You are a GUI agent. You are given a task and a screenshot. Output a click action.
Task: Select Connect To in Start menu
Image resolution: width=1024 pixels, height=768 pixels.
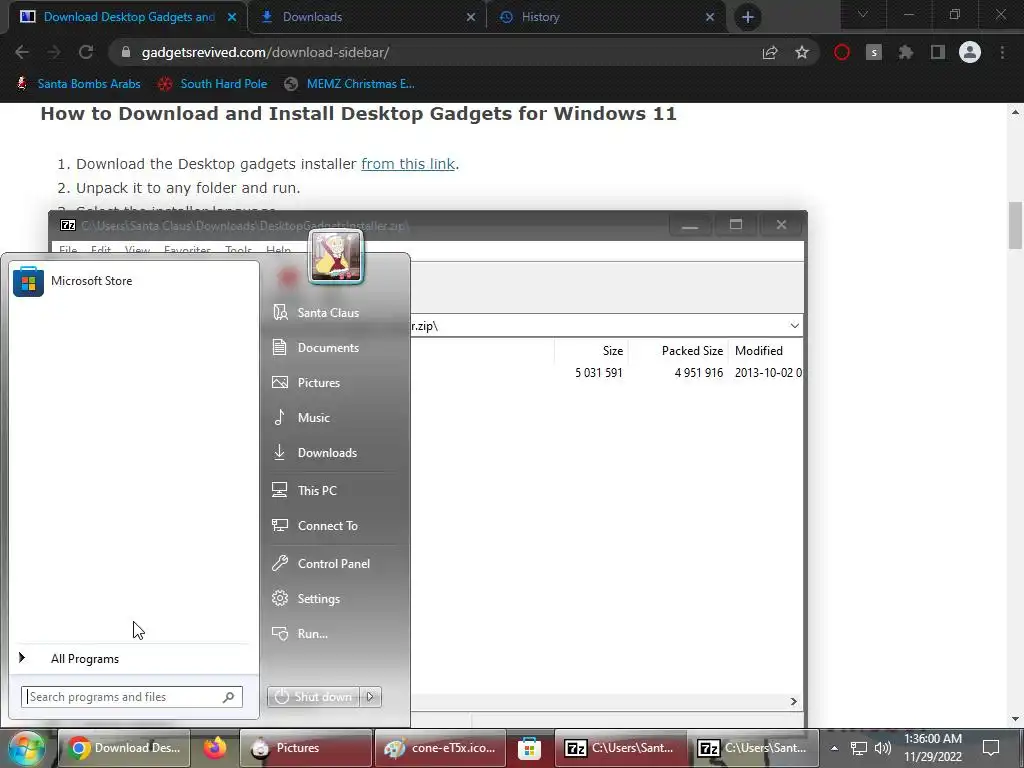coord(327,526)
